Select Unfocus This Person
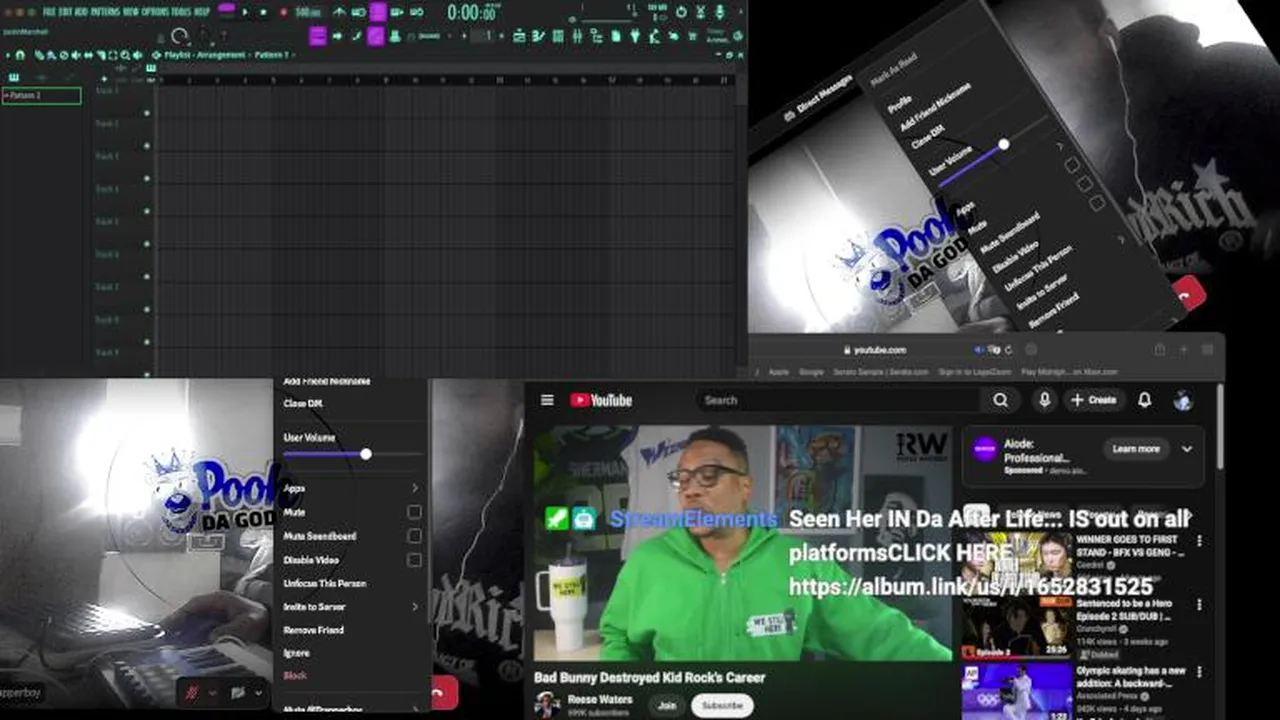Viewport: 1280px width, 720px height. click(x=325, y=583)
